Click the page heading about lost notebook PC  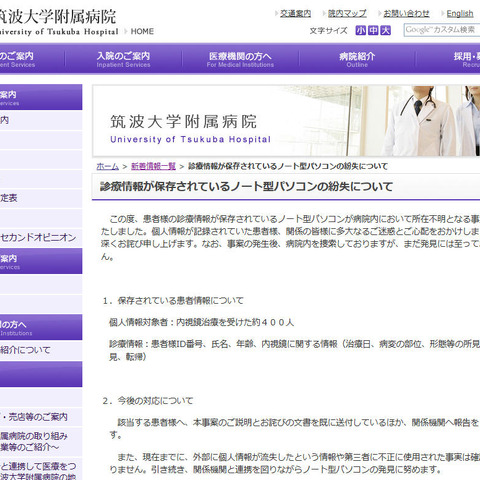pyautogui.click(x=246, y=186)
